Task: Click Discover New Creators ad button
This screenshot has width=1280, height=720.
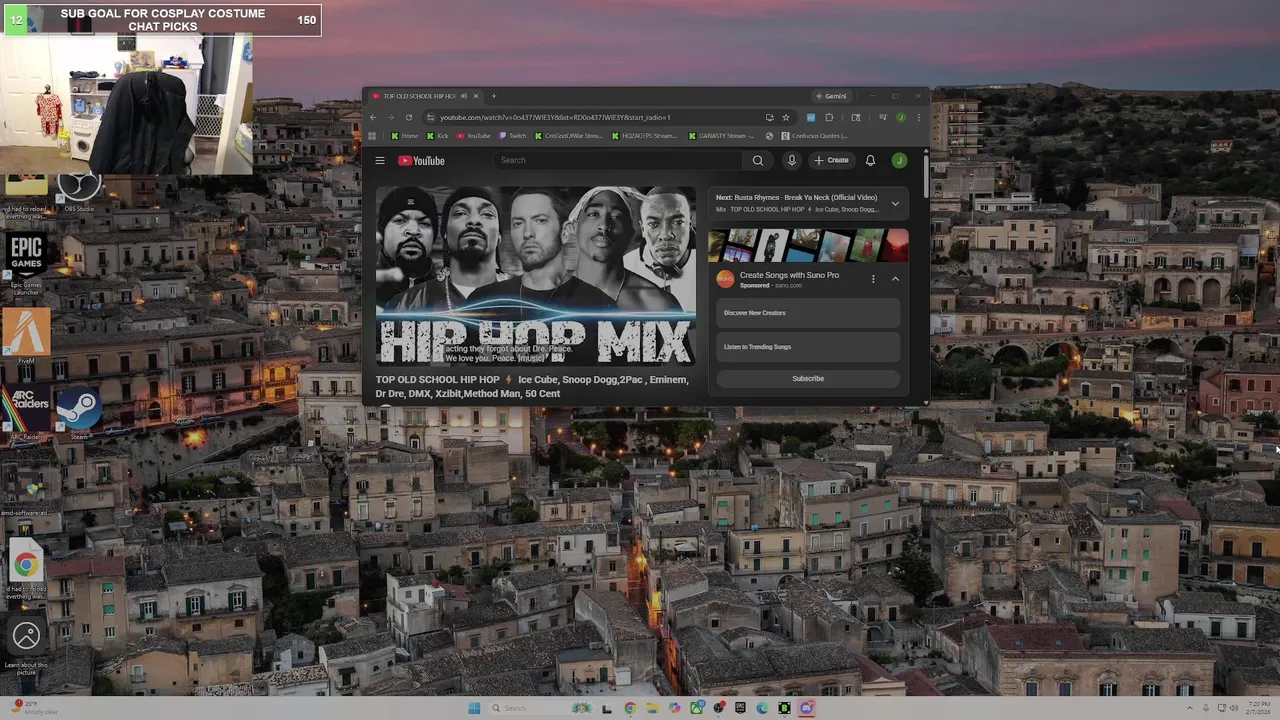Action: [808, 313]
